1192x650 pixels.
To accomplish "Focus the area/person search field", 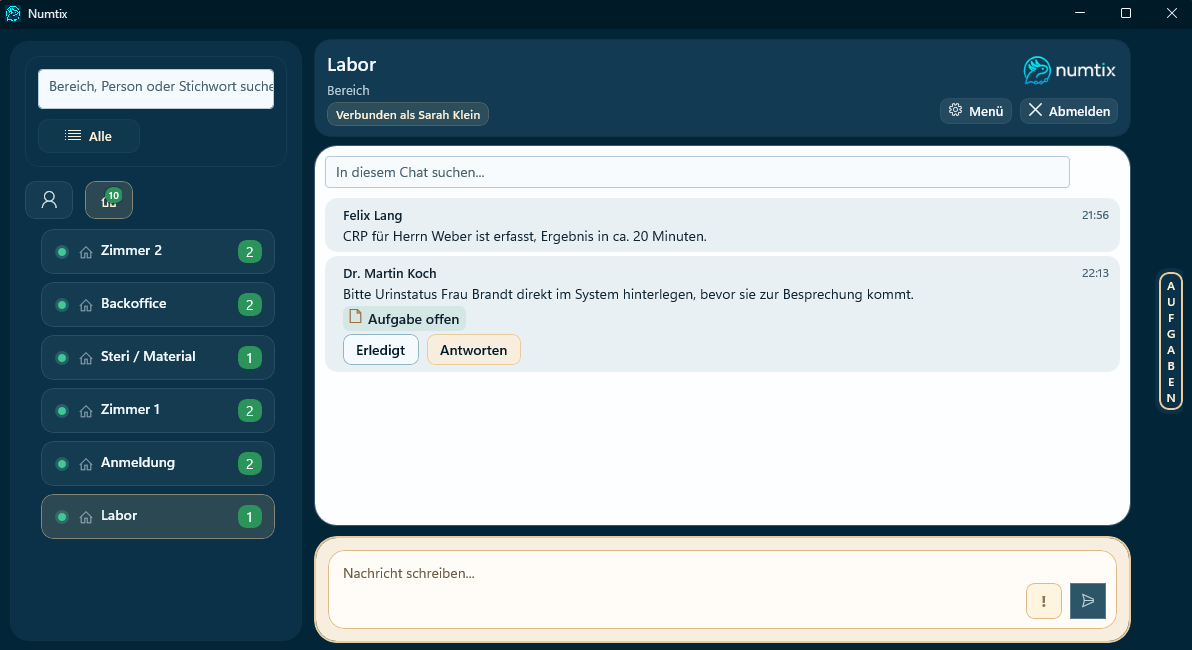I will [156, 88].
